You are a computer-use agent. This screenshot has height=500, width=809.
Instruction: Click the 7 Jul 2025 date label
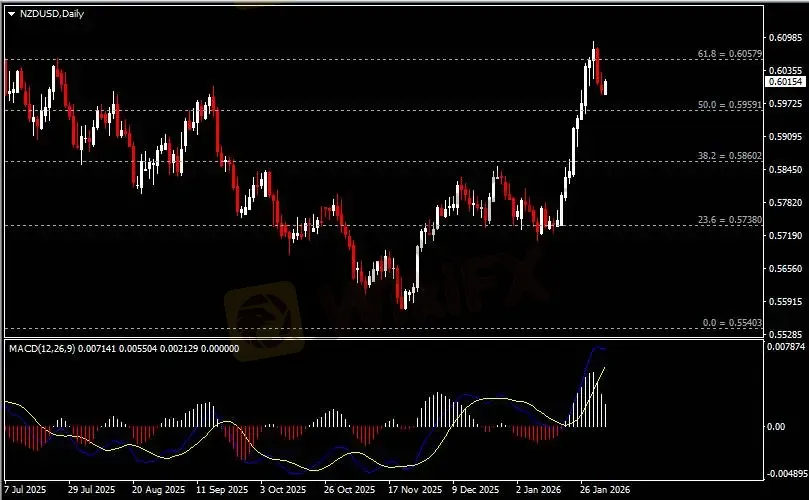point(25,489)
